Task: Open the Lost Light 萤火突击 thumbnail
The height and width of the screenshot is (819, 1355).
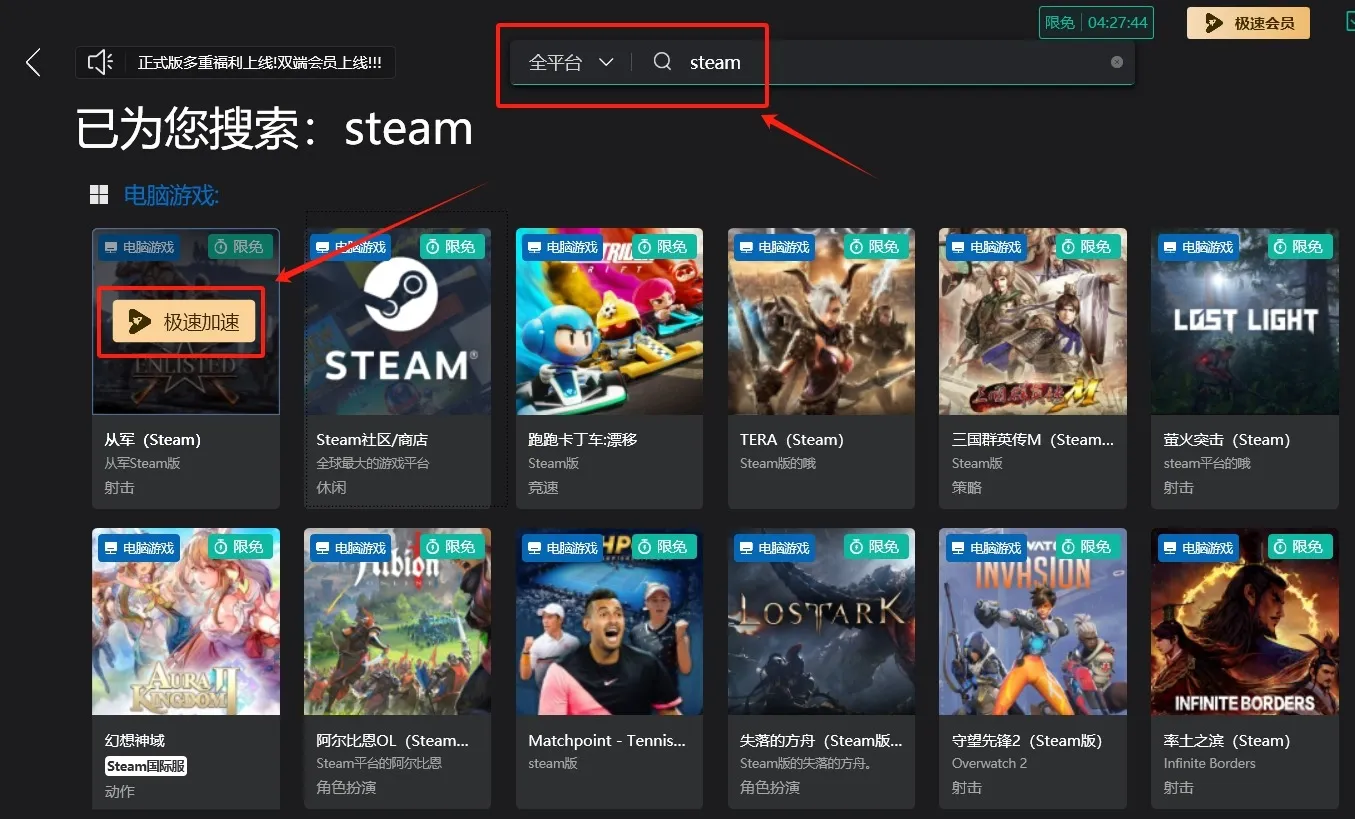Action: 1245,321
